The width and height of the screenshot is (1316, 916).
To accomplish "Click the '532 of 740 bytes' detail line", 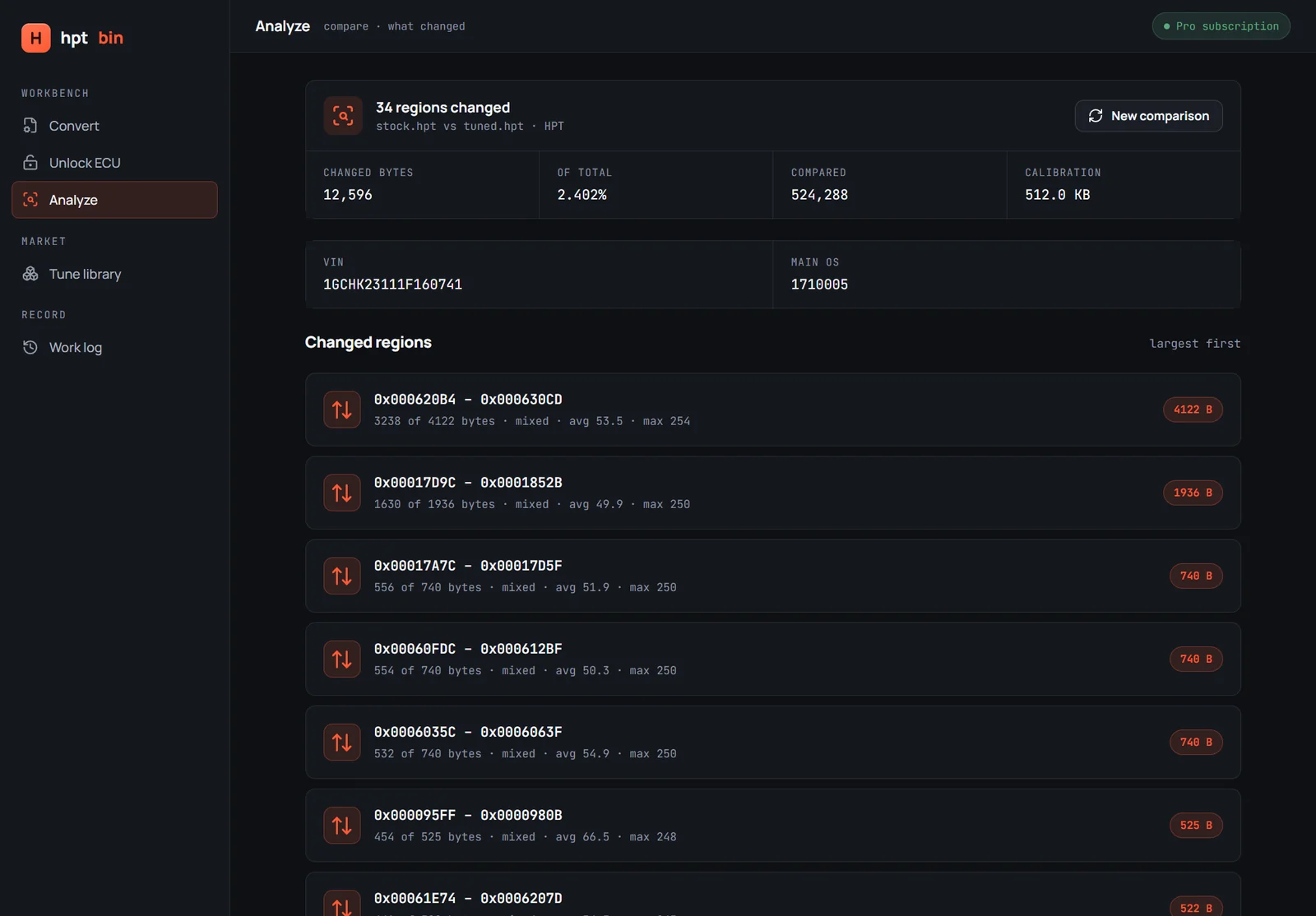I will 526,754.
